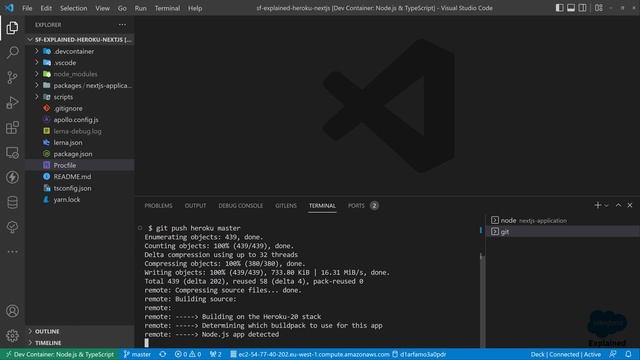The image size is (640, 360).
Task: Open the Manage gear icon
Action: (x=12, y=336)
